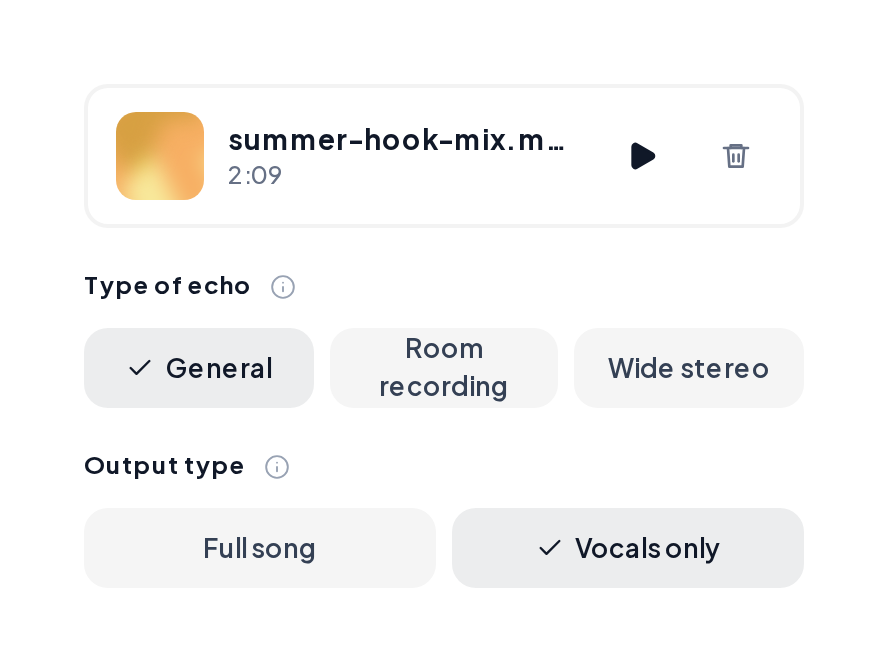Click the Output type heading

pos(164,466)
